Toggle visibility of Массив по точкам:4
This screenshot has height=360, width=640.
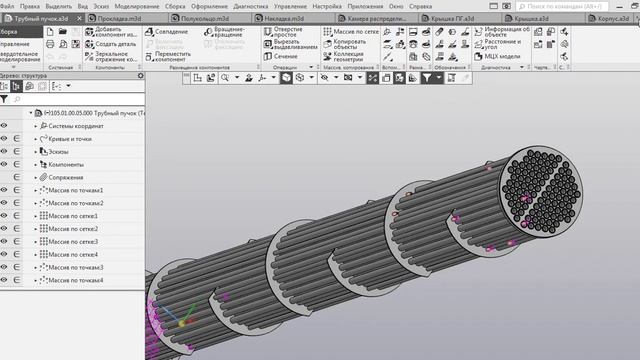pyautogui.click(x=4, y=280)
